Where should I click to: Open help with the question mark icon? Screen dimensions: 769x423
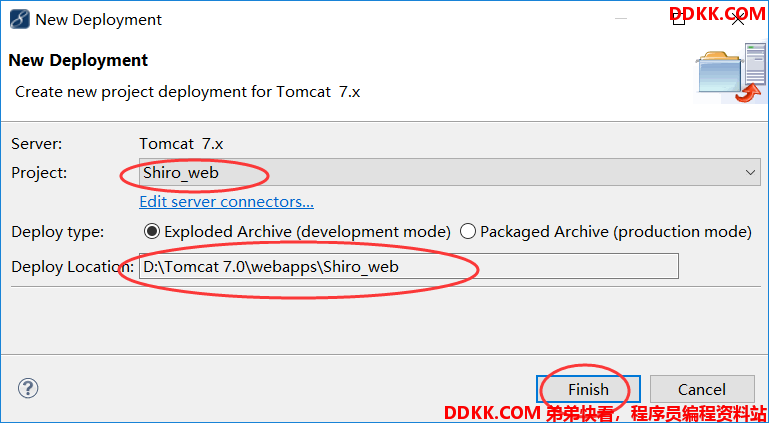coord(28,389)
